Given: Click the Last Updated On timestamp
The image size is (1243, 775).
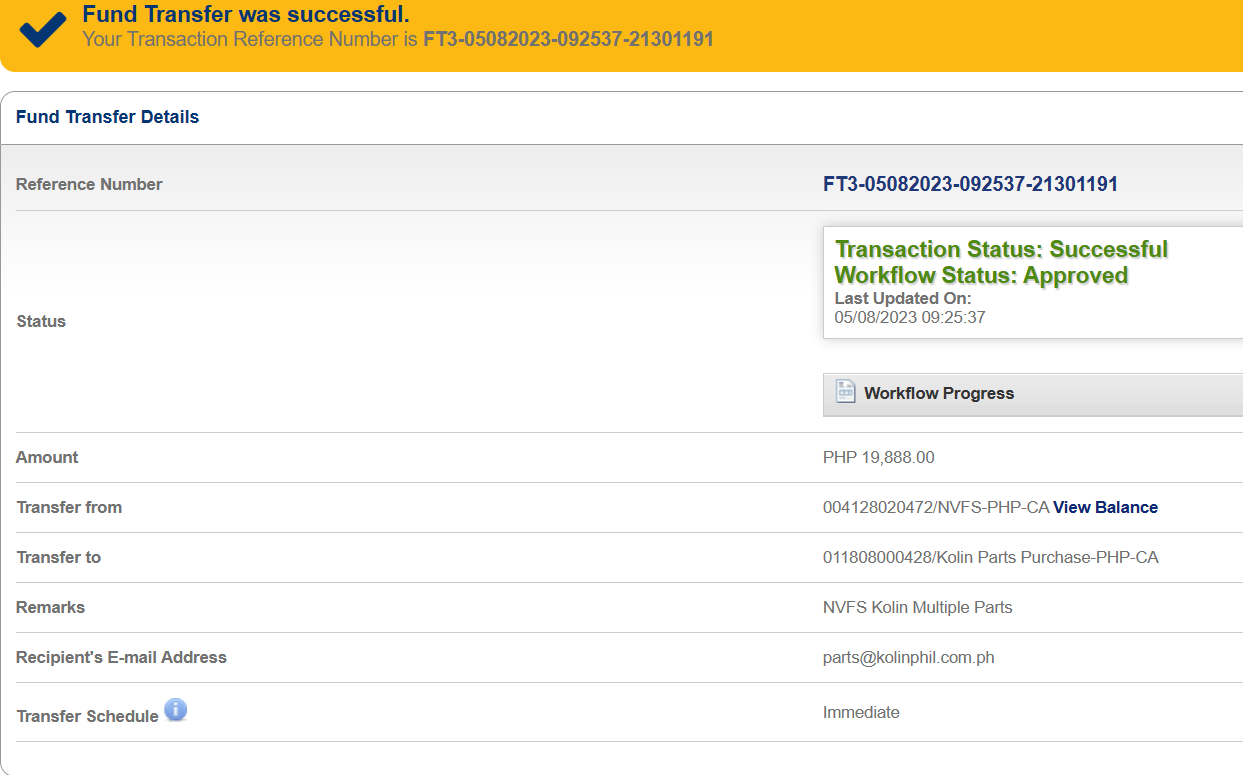Looking at the screenshot, I should [910, 317].
